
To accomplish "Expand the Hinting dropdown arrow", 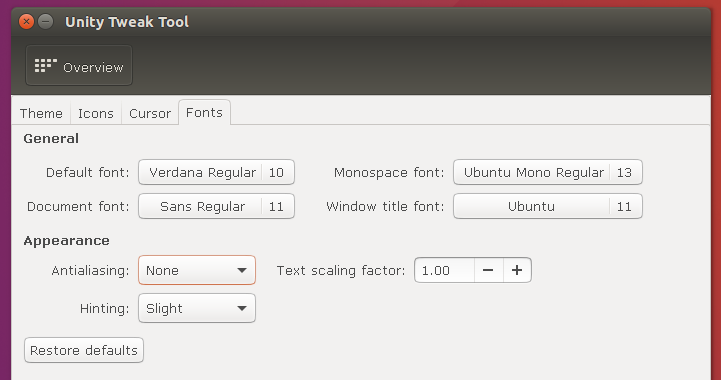I will coord(242,308).
